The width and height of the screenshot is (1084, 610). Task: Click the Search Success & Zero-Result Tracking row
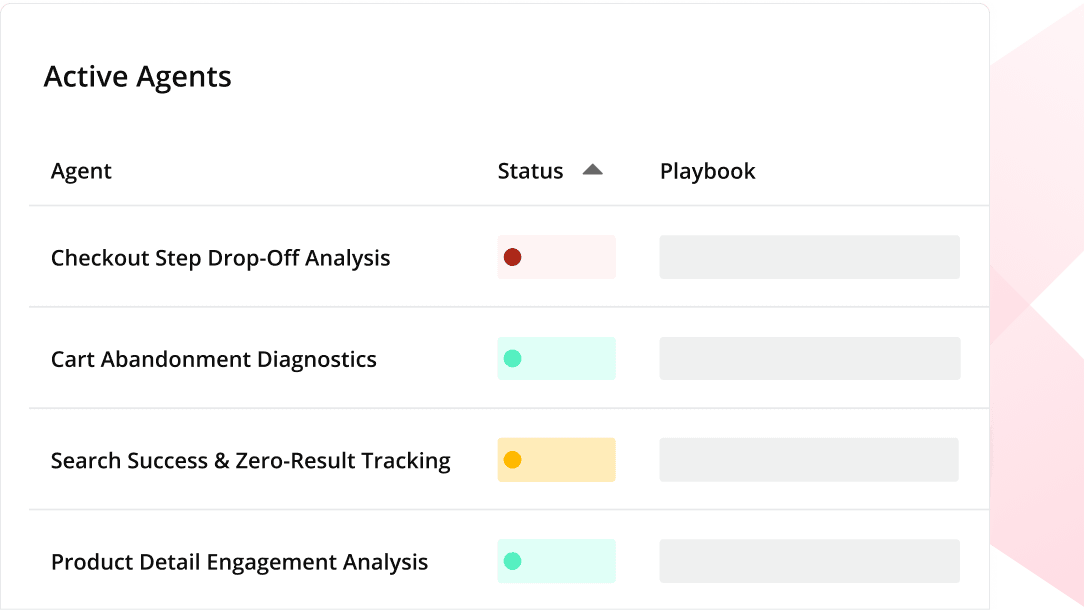point(251,460)
